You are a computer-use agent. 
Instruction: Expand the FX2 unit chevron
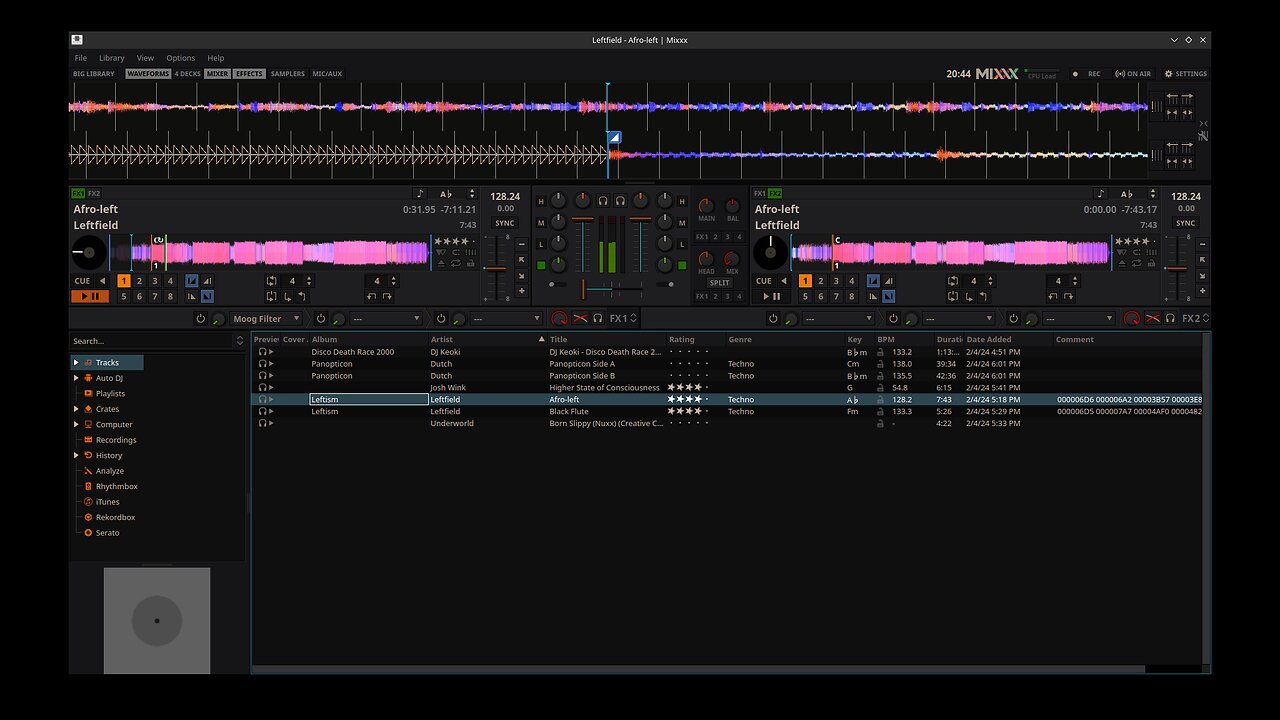pos(1205,318)
